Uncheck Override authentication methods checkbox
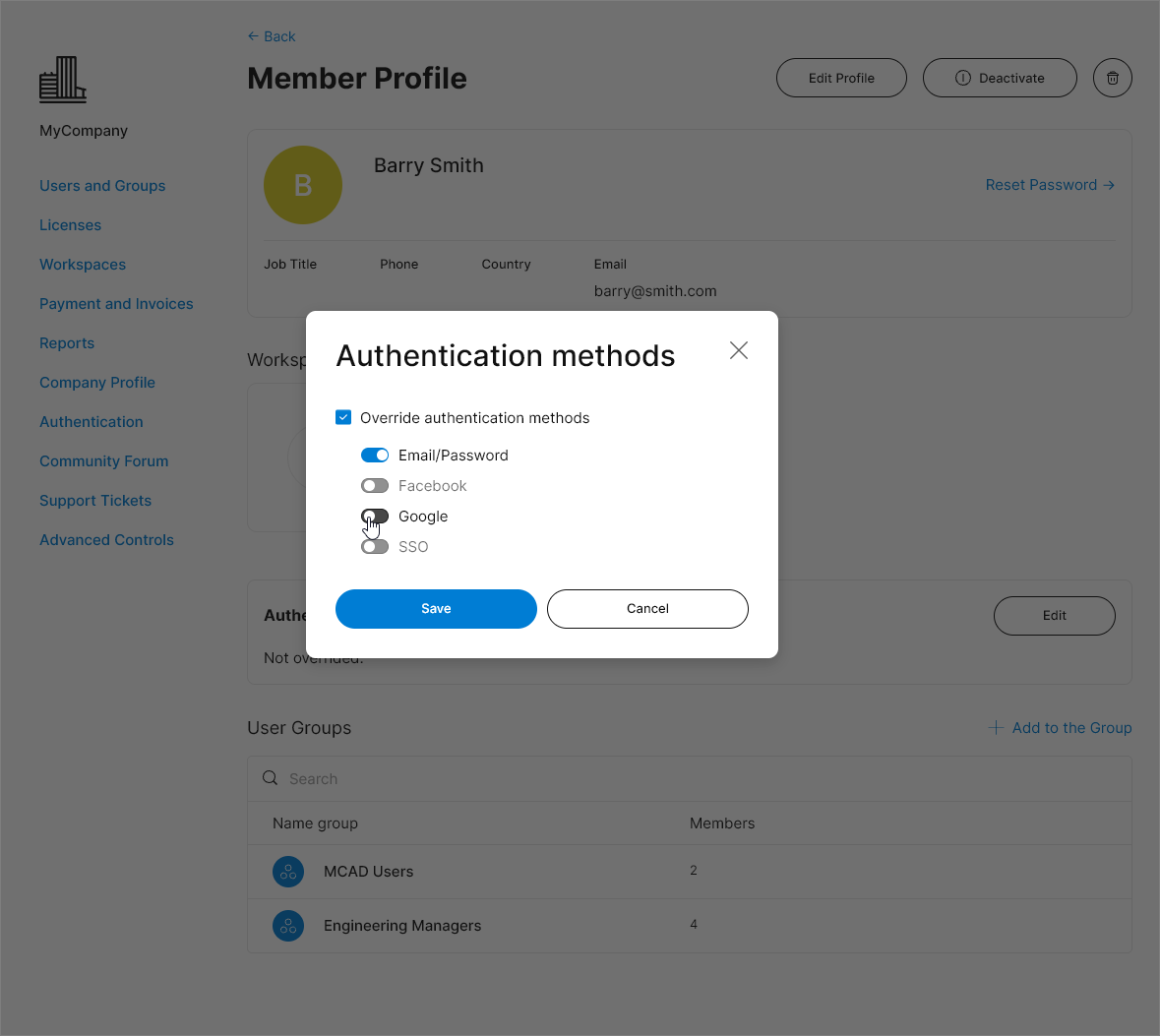This screenshot has height=1036, width=1160. (343, 417)
